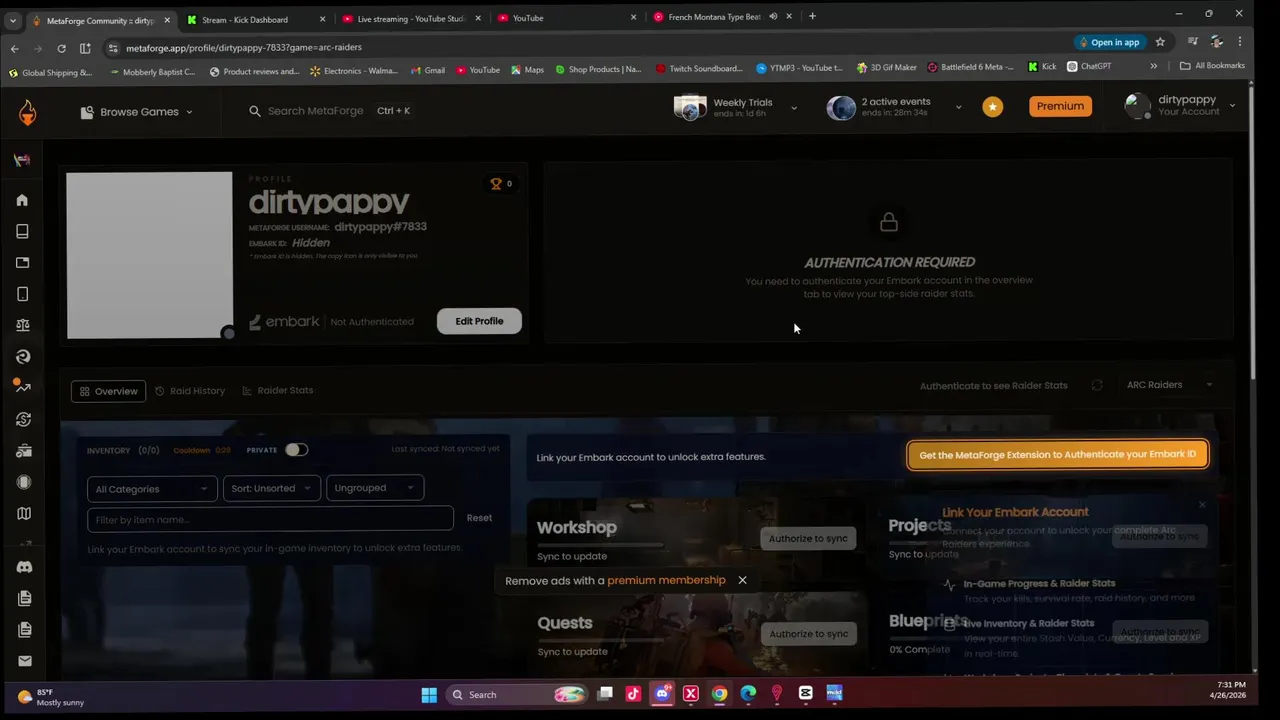
Task: Click Get the MetaForge Extension button
Action: point(1057,454)
